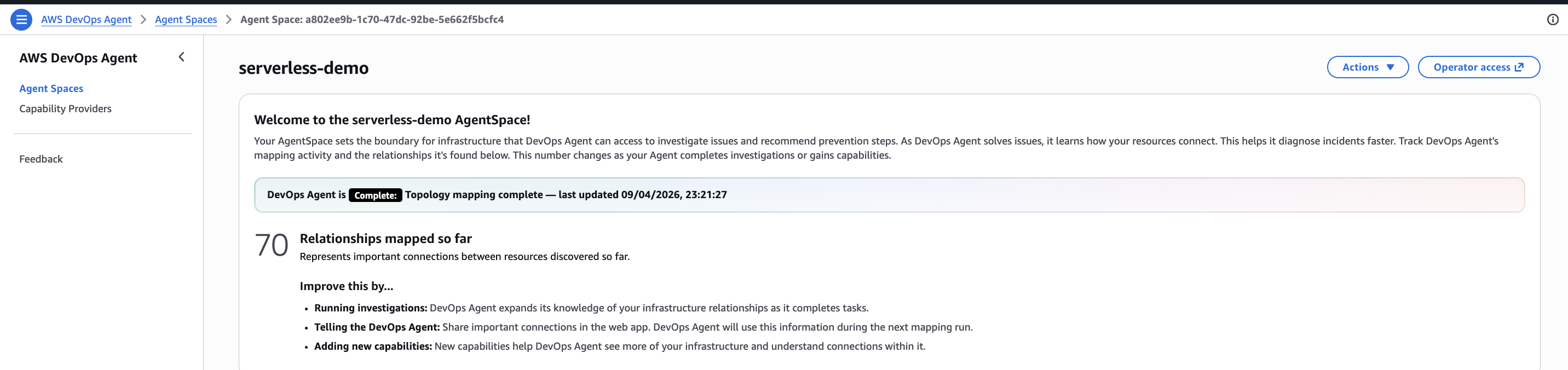Go to AWS DevOps Agent breadcrumb link
Viewport: 1568px width, 370px height.
(x=86, y=20)
